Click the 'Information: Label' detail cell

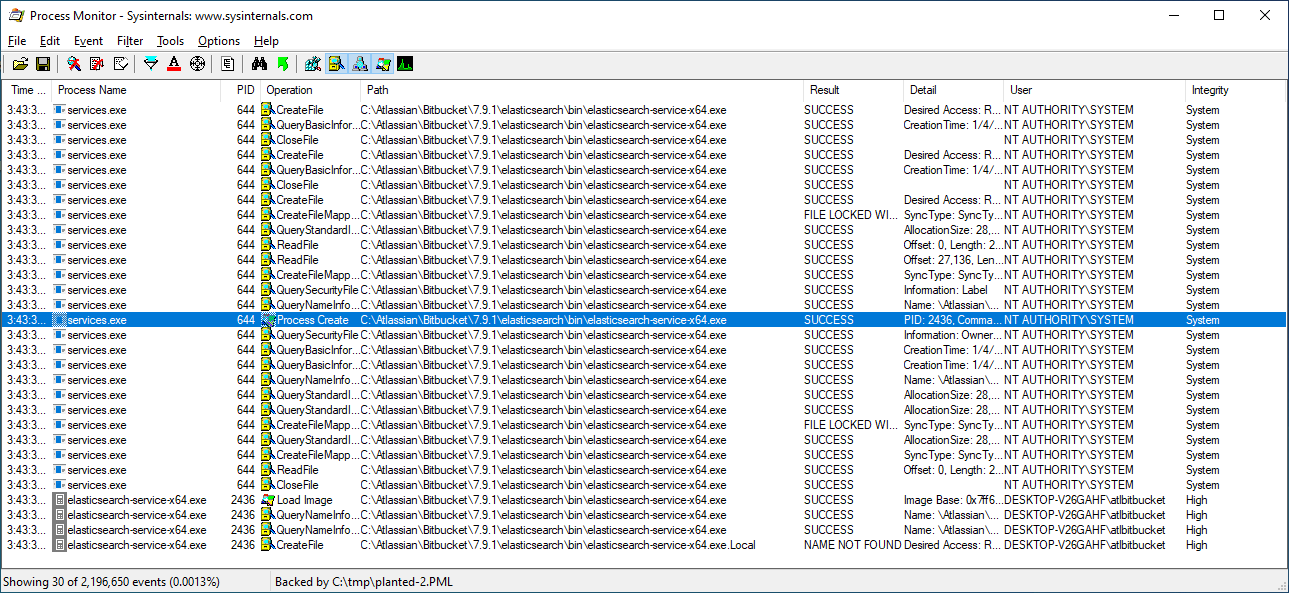[x=946, y=290]
